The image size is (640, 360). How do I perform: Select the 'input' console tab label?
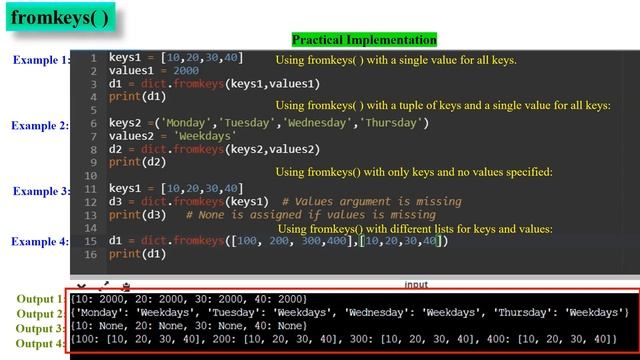pyautogui.click(x=416, y=284)
